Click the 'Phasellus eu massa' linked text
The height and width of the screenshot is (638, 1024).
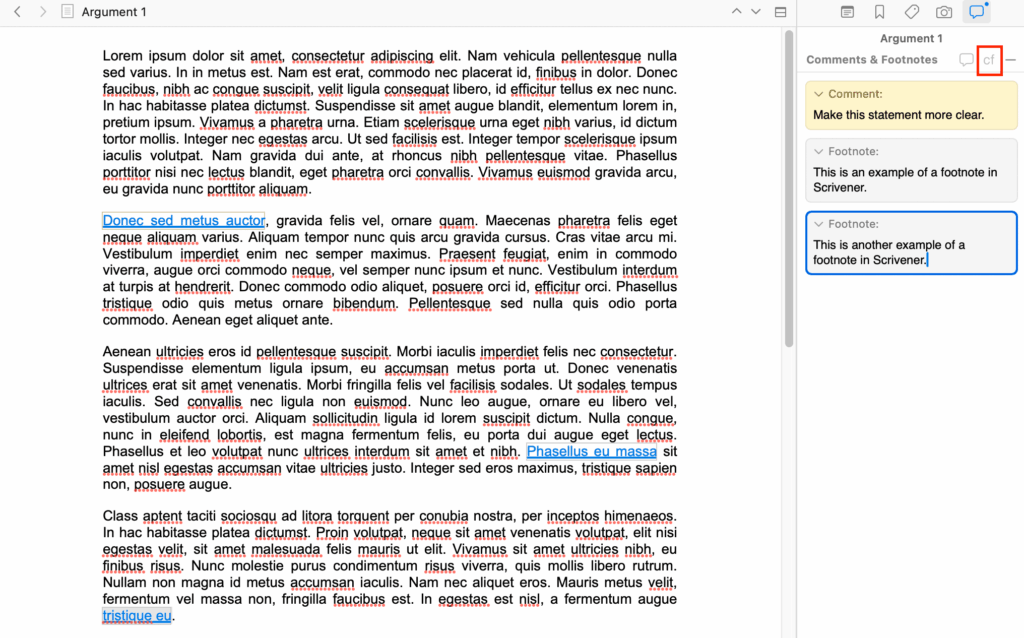(x=592, y=451)
